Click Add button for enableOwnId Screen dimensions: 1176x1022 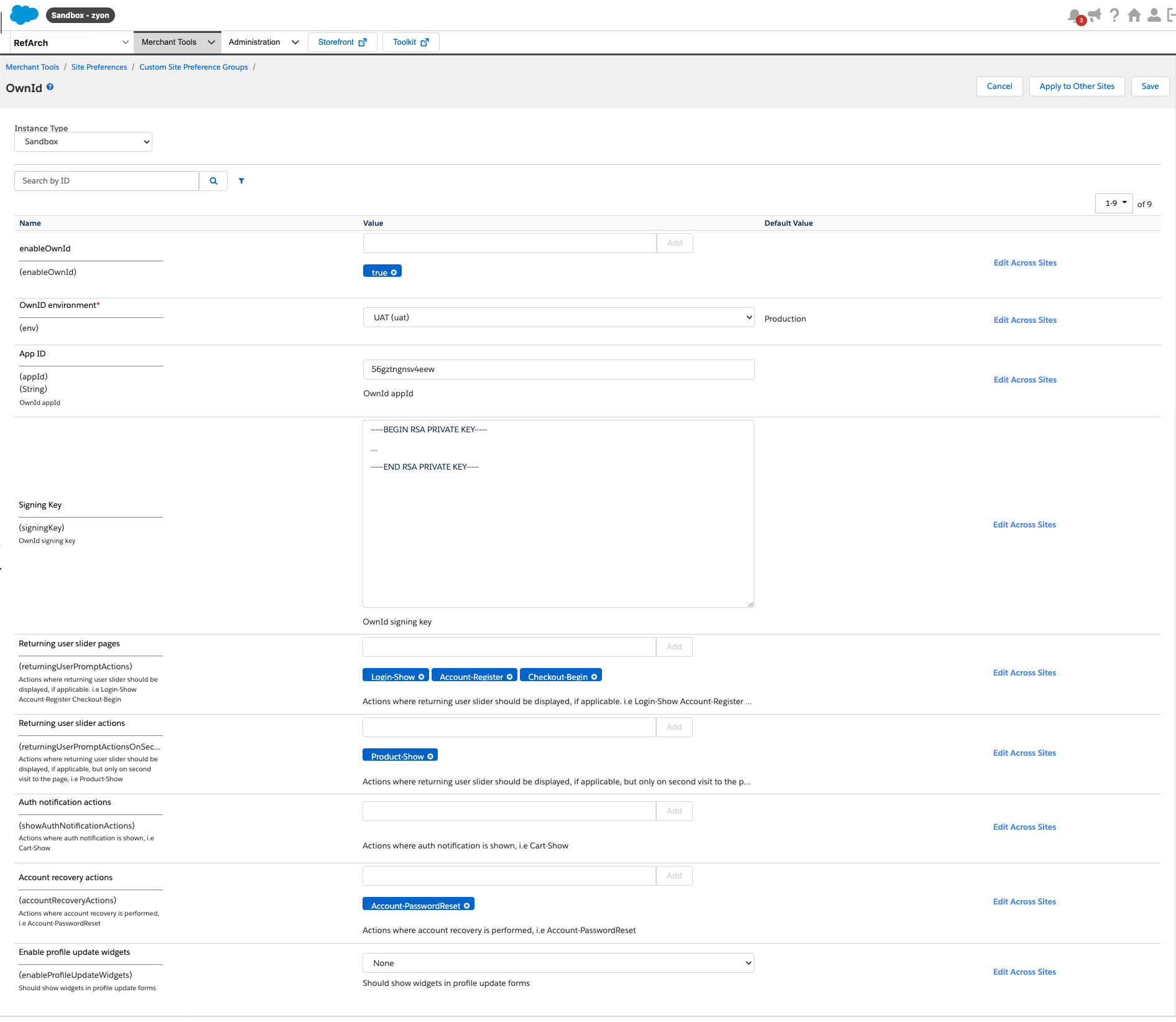(675, 243)
